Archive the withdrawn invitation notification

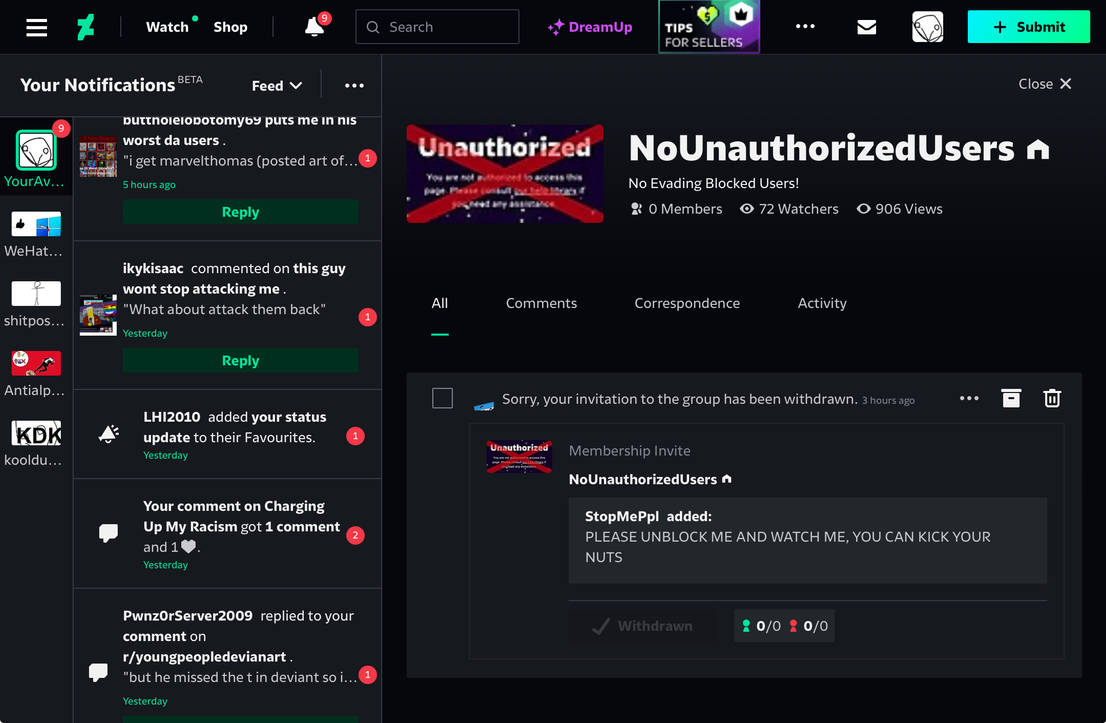pyautogui.click(x=1011, y=398)
